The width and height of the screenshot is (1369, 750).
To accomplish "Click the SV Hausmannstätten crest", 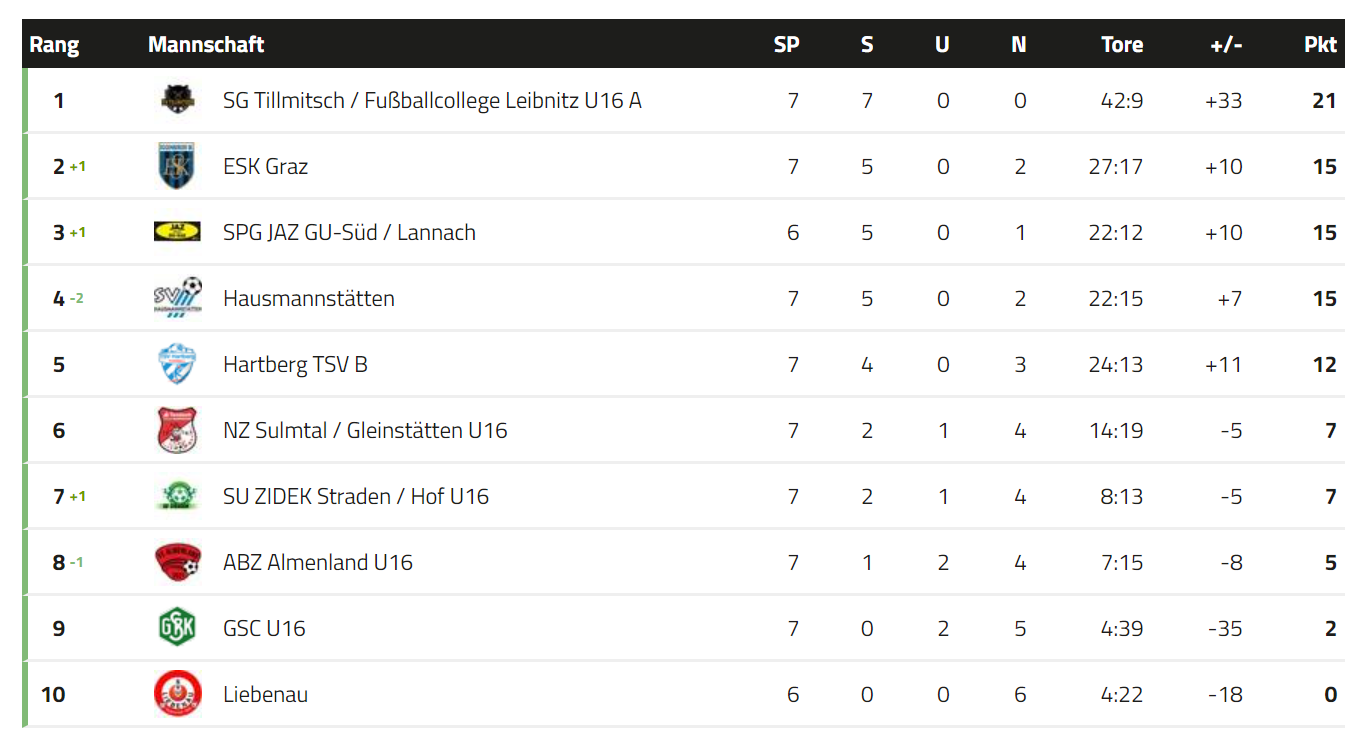I will click(177, 297).
